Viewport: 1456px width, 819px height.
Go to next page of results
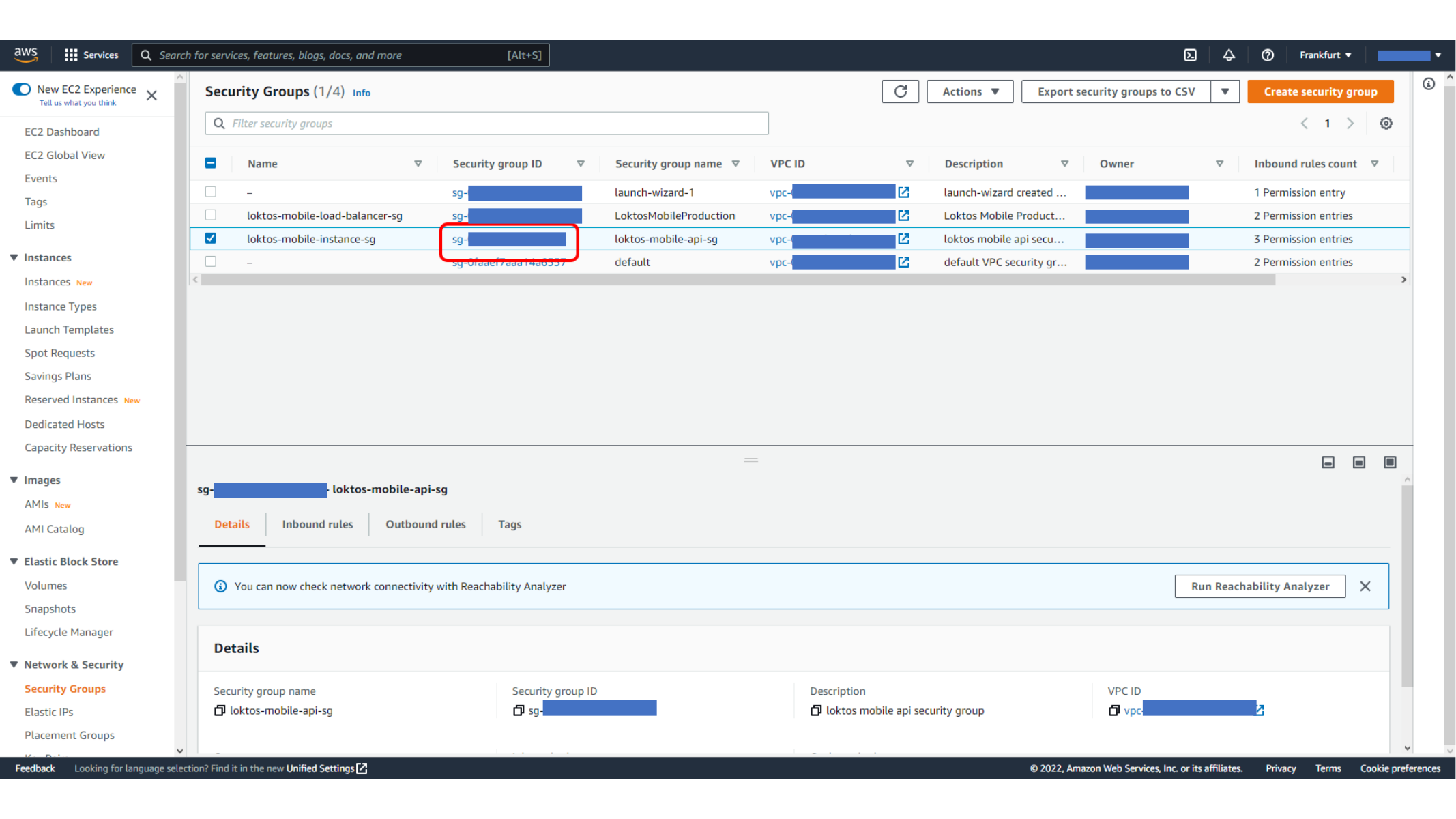click(1350, 124)
